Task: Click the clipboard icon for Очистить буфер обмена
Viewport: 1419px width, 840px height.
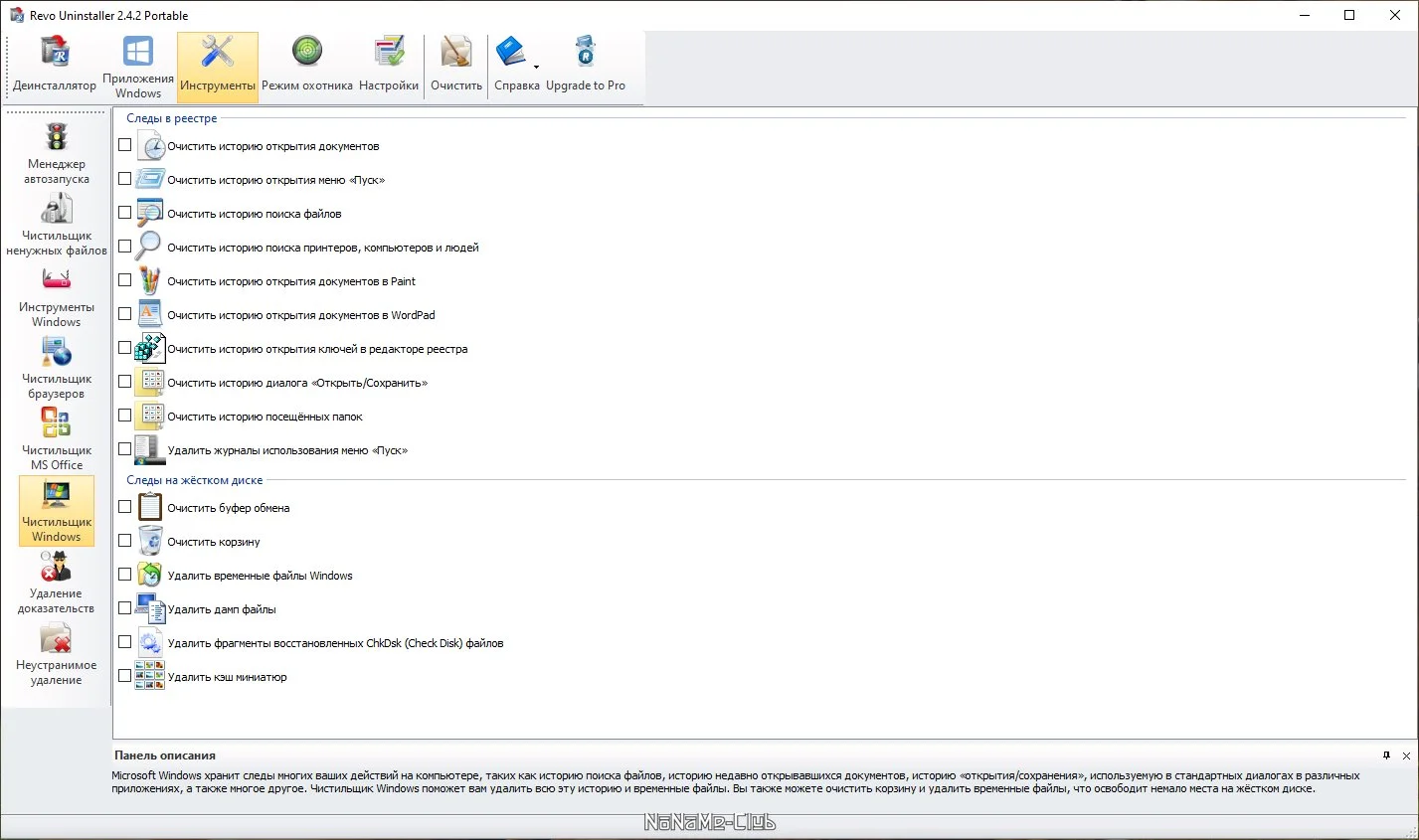Action: 150,507
